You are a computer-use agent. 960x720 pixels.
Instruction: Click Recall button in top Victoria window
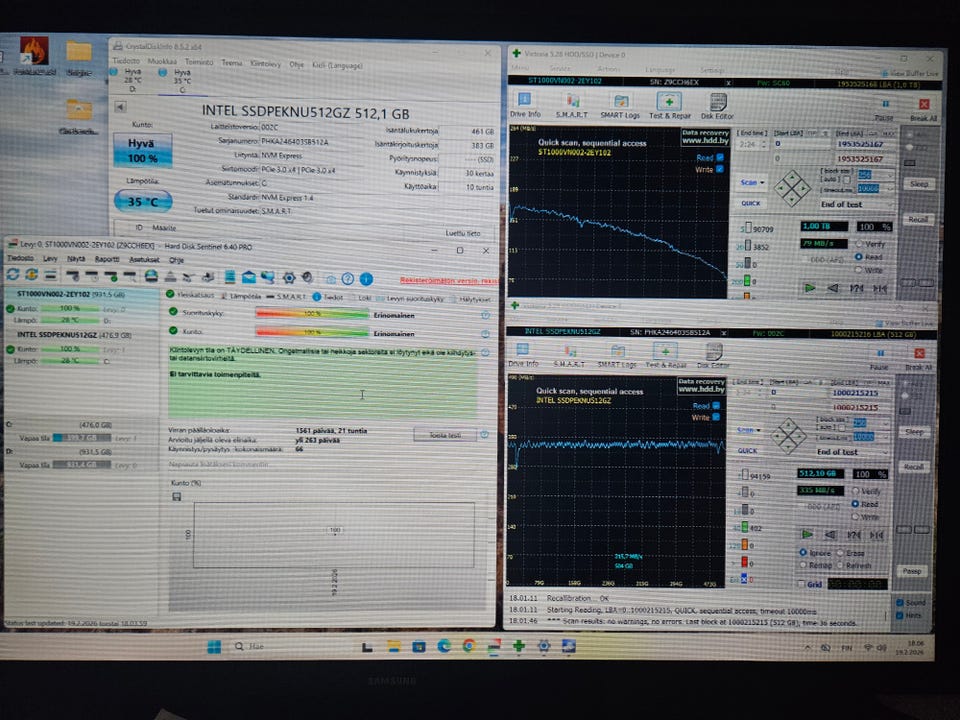(918, 219)
